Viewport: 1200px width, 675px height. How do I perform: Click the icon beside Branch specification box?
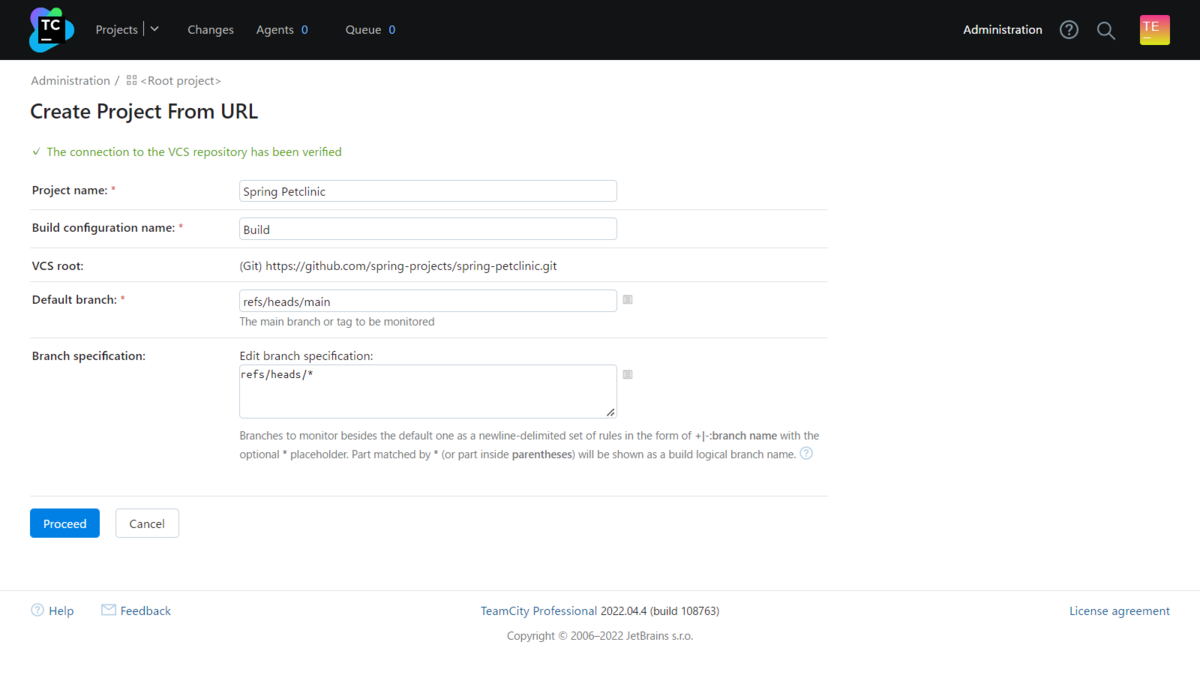tap(628, 375)
